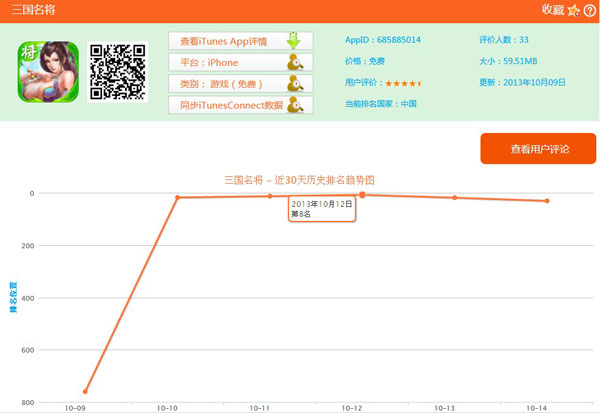Viewport: 600px width, 413px height.
Task: Click the QR code image
Action: click(117, 71)
